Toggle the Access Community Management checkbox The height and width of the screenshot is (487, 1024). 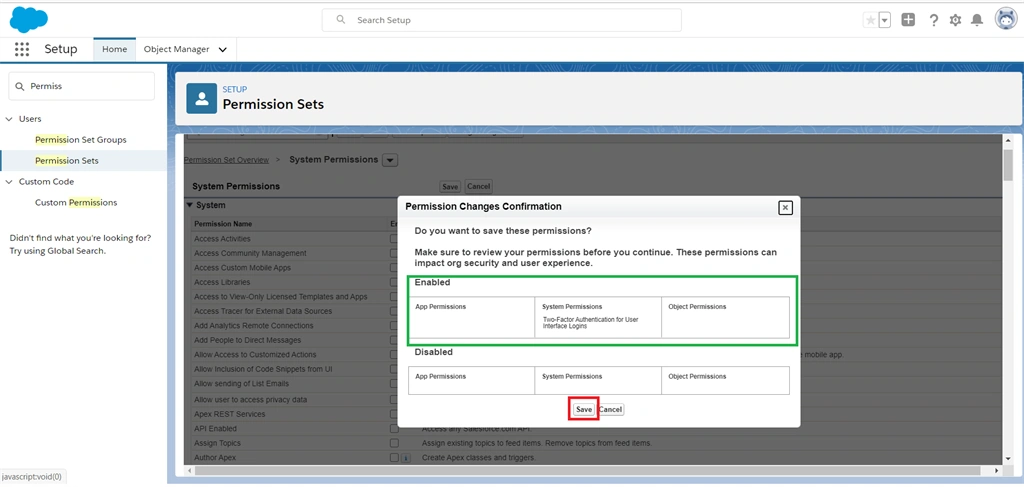coord(394,253)
